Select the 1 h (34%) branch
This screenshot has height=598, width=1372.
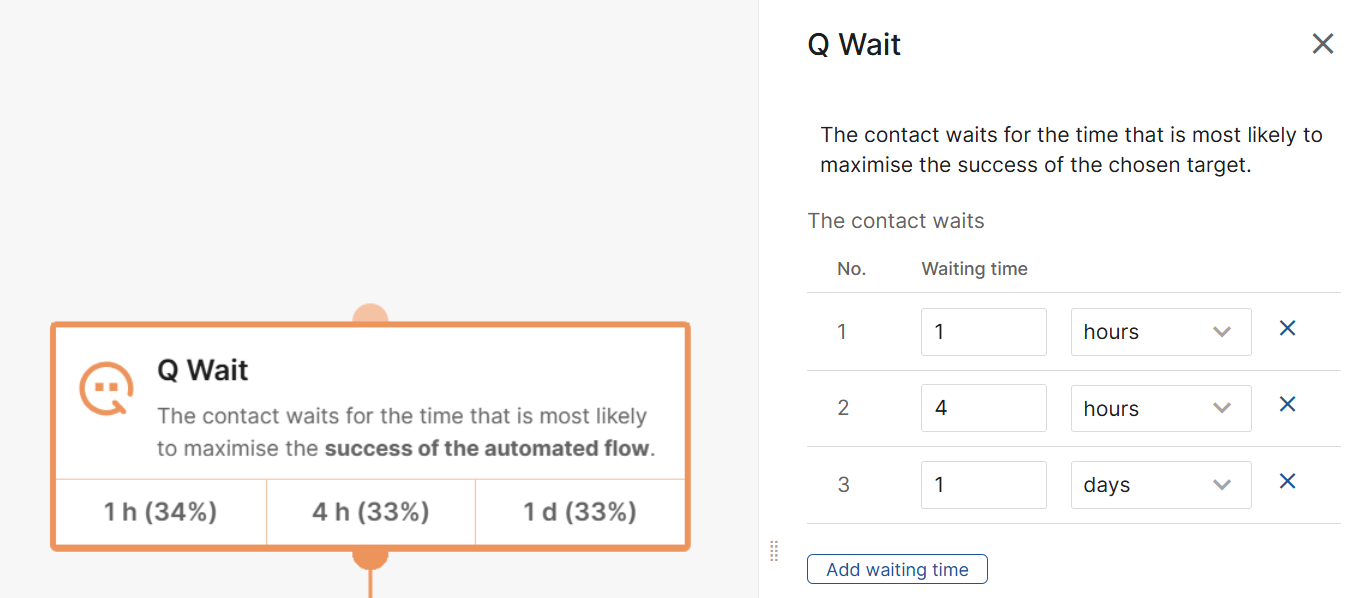coord(161,512)
